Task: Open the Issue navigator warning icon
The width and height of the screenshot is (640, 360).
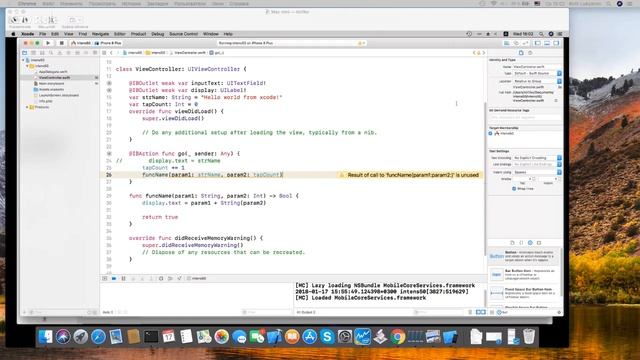Action: click(60, 53)
